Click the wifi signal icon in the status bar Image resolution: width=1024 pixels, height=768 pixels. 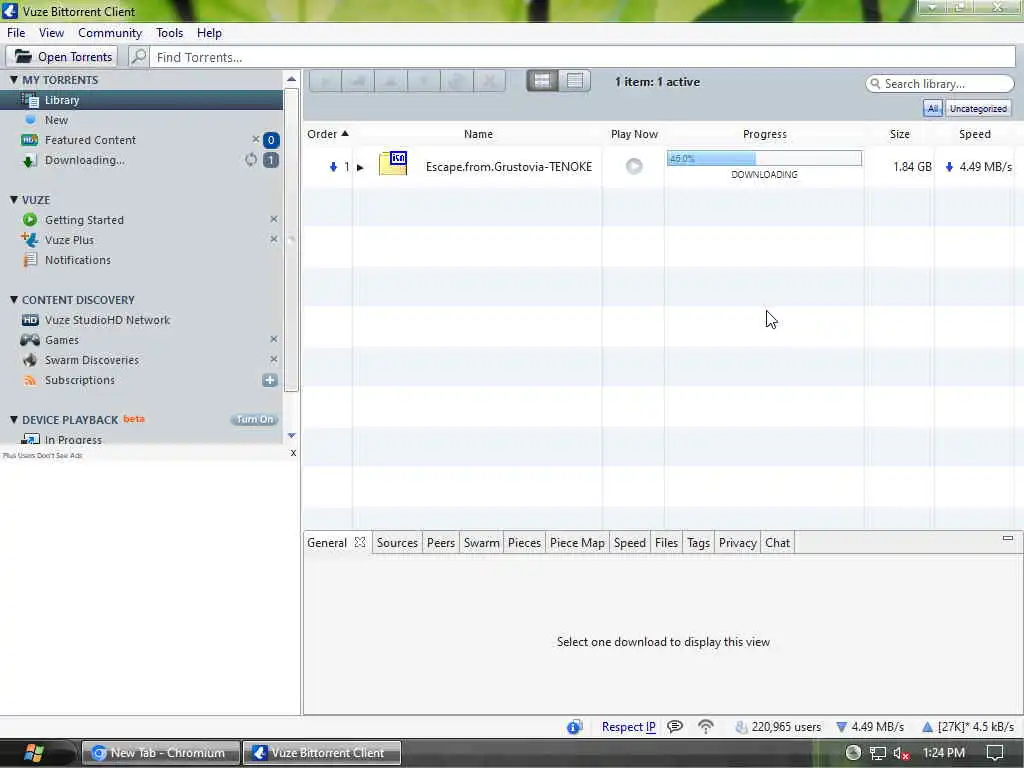click(705, 726)
